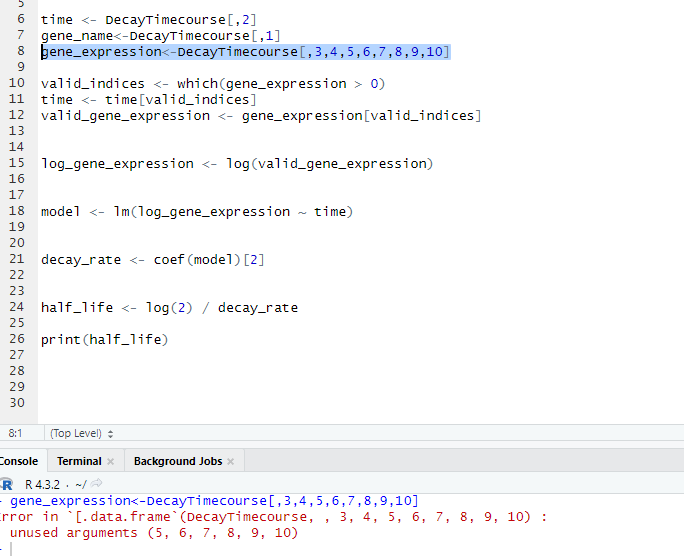The image size is (684, 556).
Task: Click the line 'gene_name<-DecayTimecourse[,1]'
Action: coord(161,36)
